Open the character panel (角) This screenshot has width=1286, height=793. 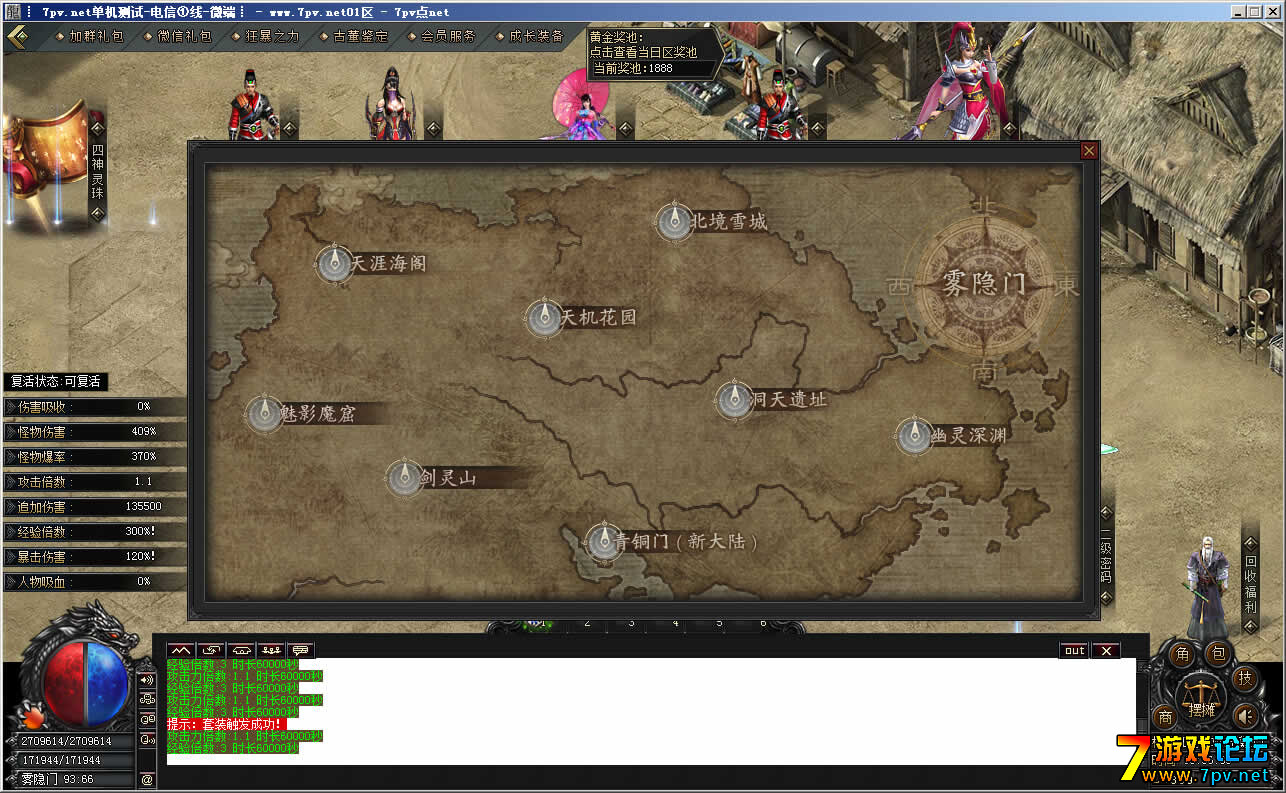(1182, 655)
